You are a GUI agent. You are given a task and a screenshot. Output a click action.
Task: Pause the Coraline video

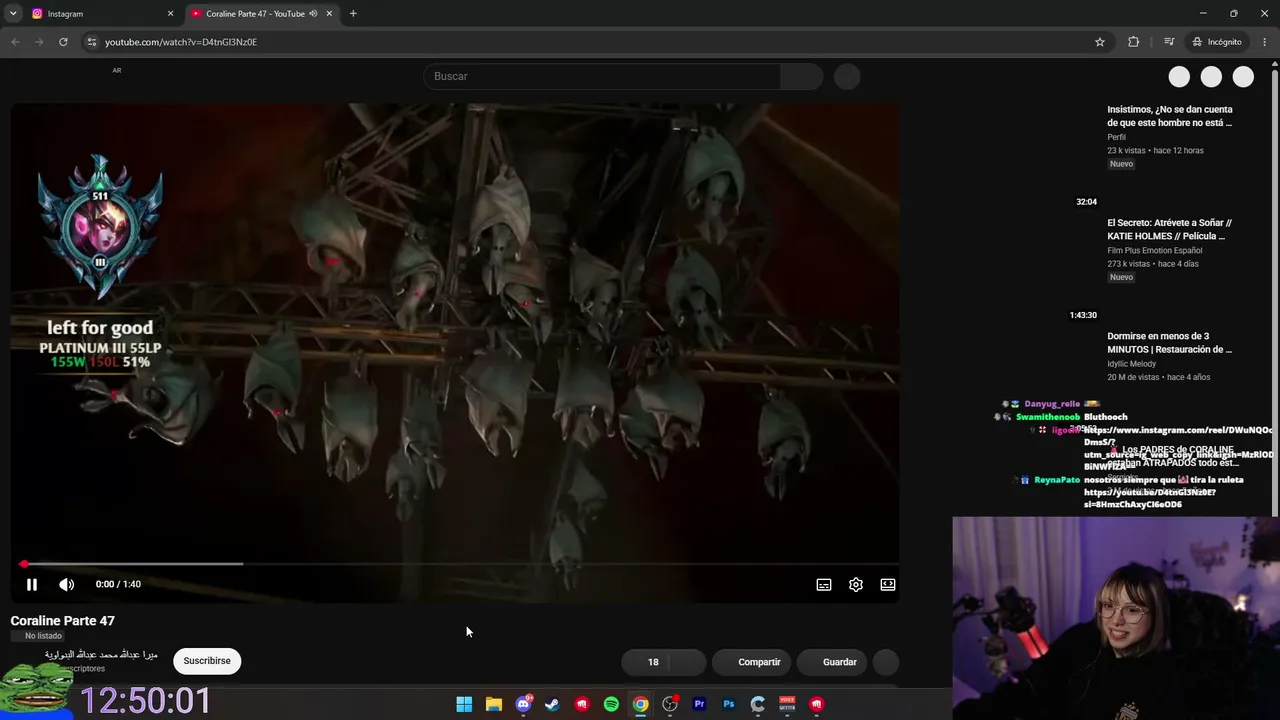(32, 584)
